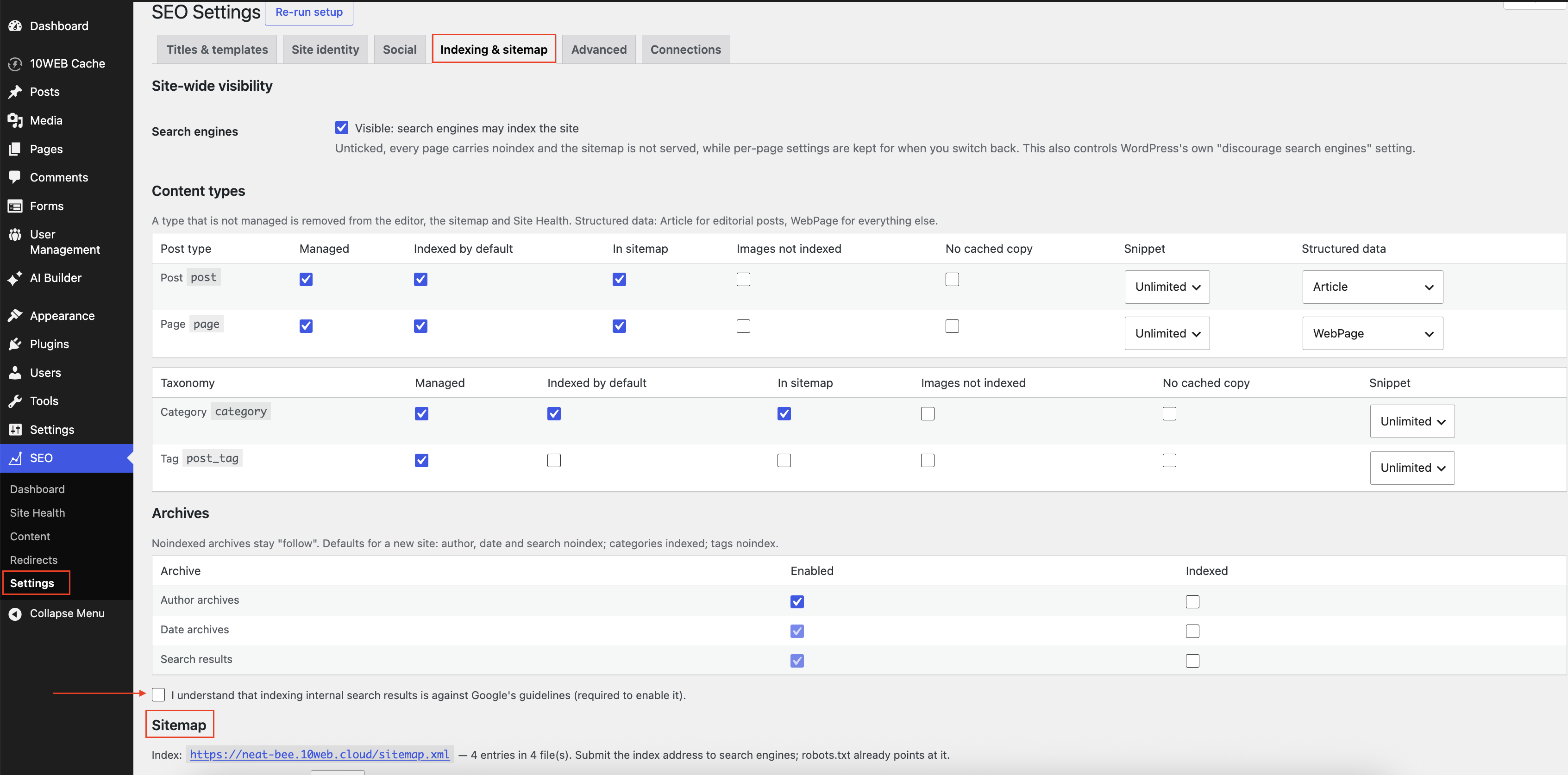Click the WordPress Settings sliders icon
The height and width of the screenshot is (775, 1568).
pyautogui.click(x=15, y=430)
